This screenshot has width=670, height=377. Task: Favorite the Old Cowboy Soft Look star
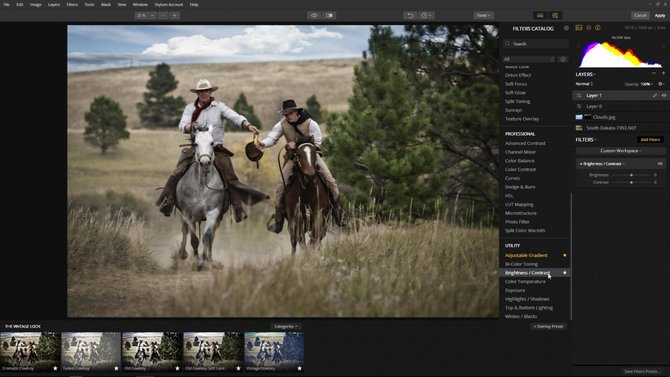pos(238,368)
